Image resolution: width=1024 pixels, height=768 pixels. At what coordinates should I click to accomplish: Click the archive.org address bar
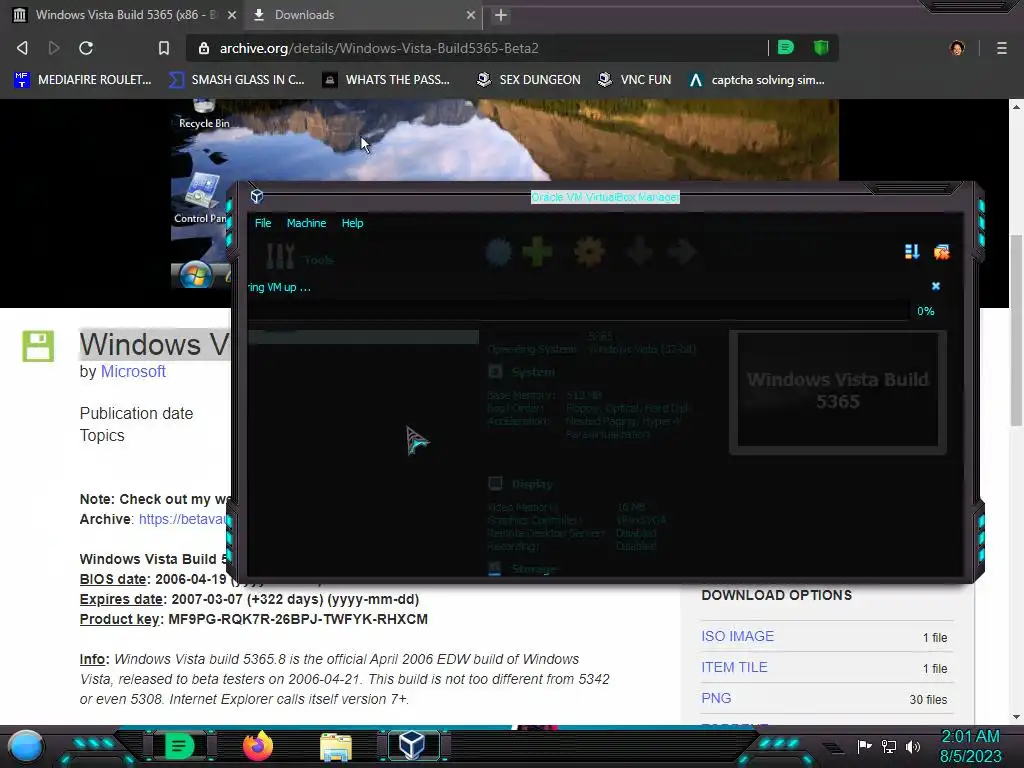point(477,48)
